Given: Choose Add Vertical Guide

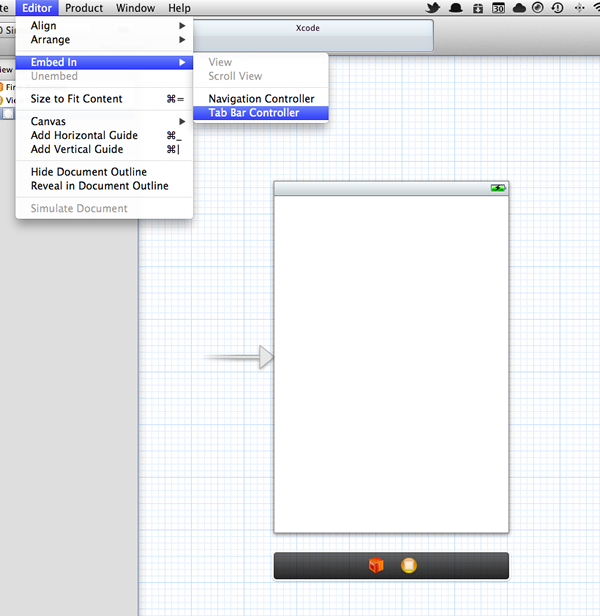Looking at the screenshot, I should coord(104,150).
